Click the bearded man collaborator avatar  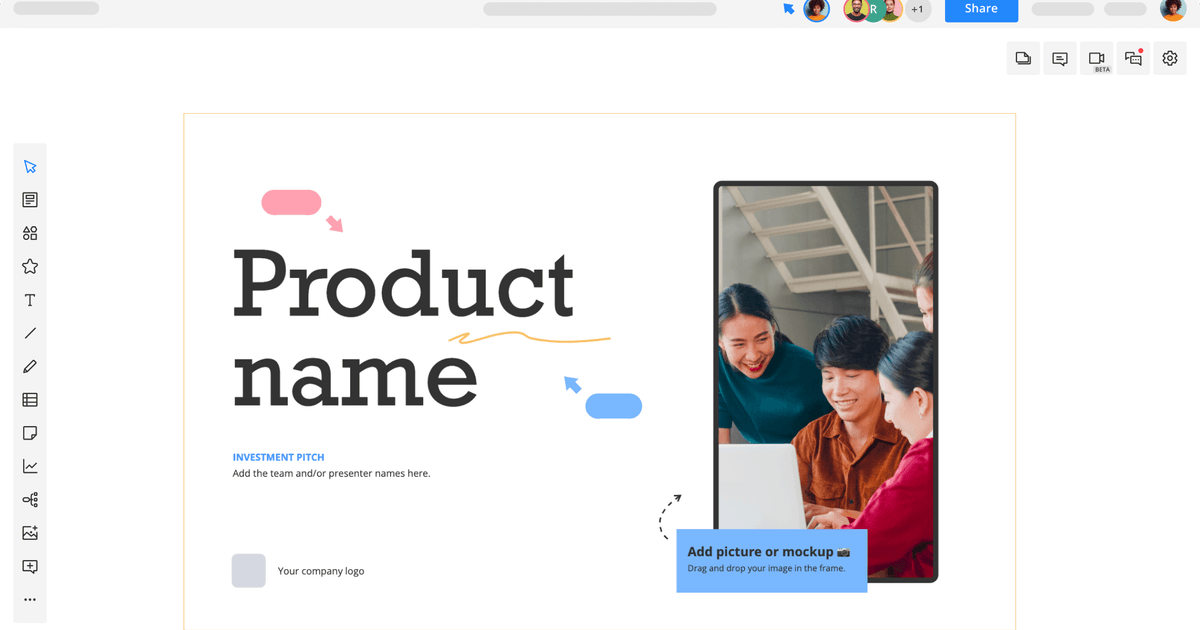click(x=855, y=9)
